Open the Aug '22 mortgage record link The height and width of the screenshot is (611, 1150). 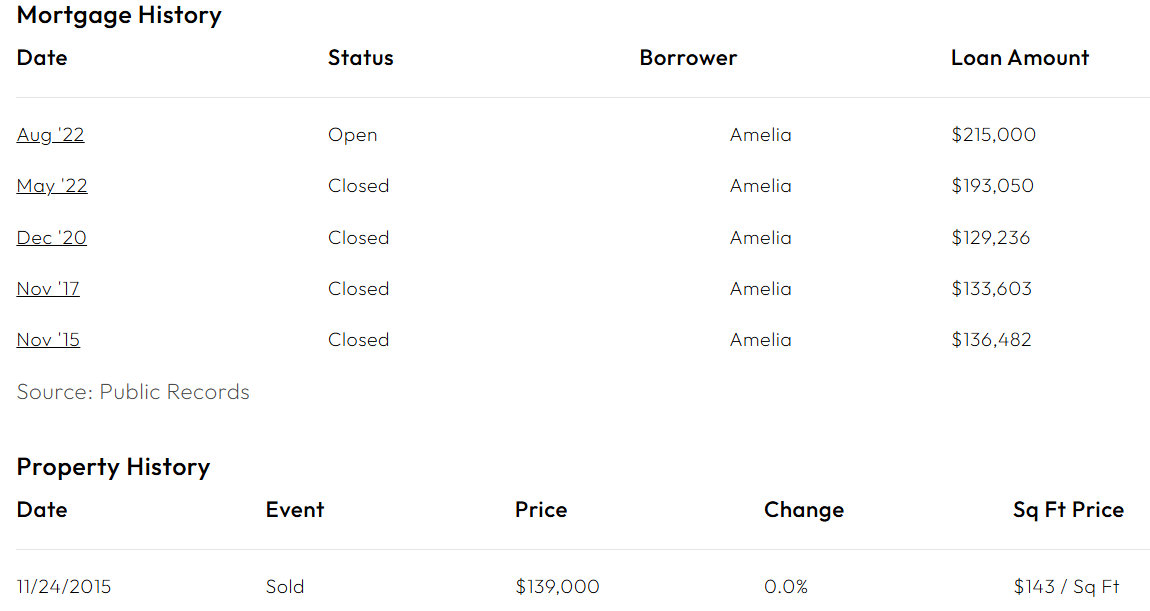coord(50,135)
